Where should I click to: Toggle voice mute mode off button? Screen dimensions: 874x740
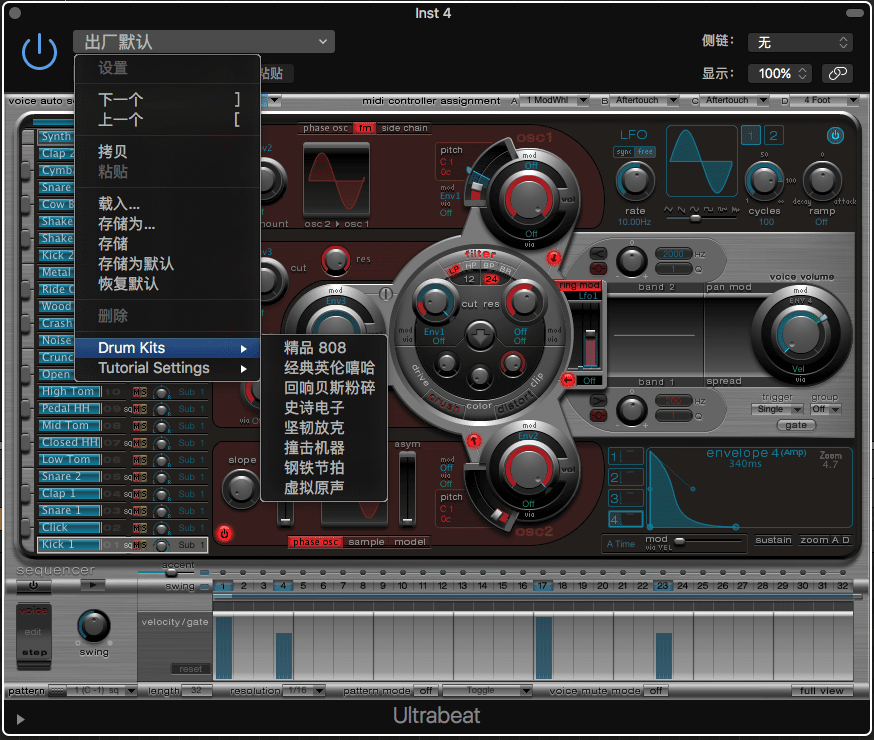coord(656,690)
